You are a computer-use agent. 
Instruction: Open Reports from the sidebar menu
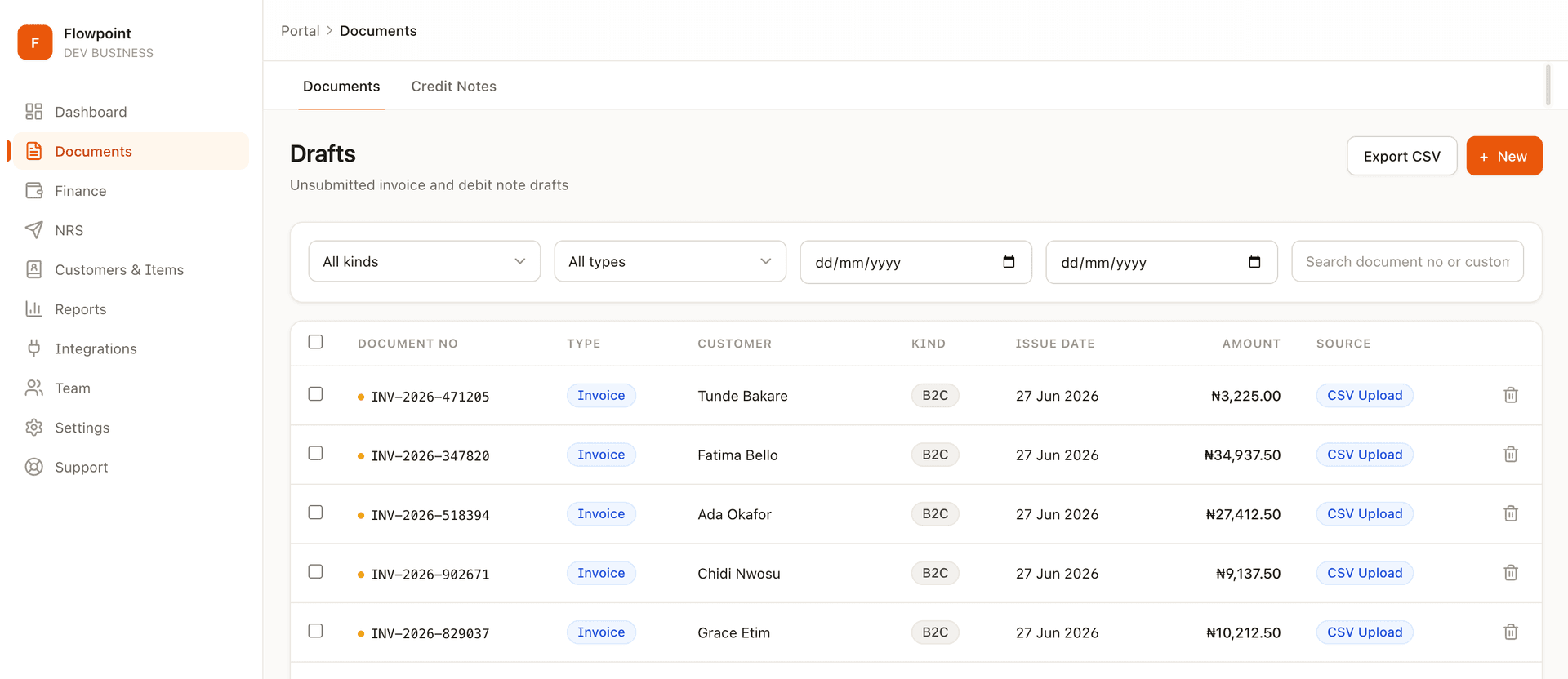click(x=131, y=309)
